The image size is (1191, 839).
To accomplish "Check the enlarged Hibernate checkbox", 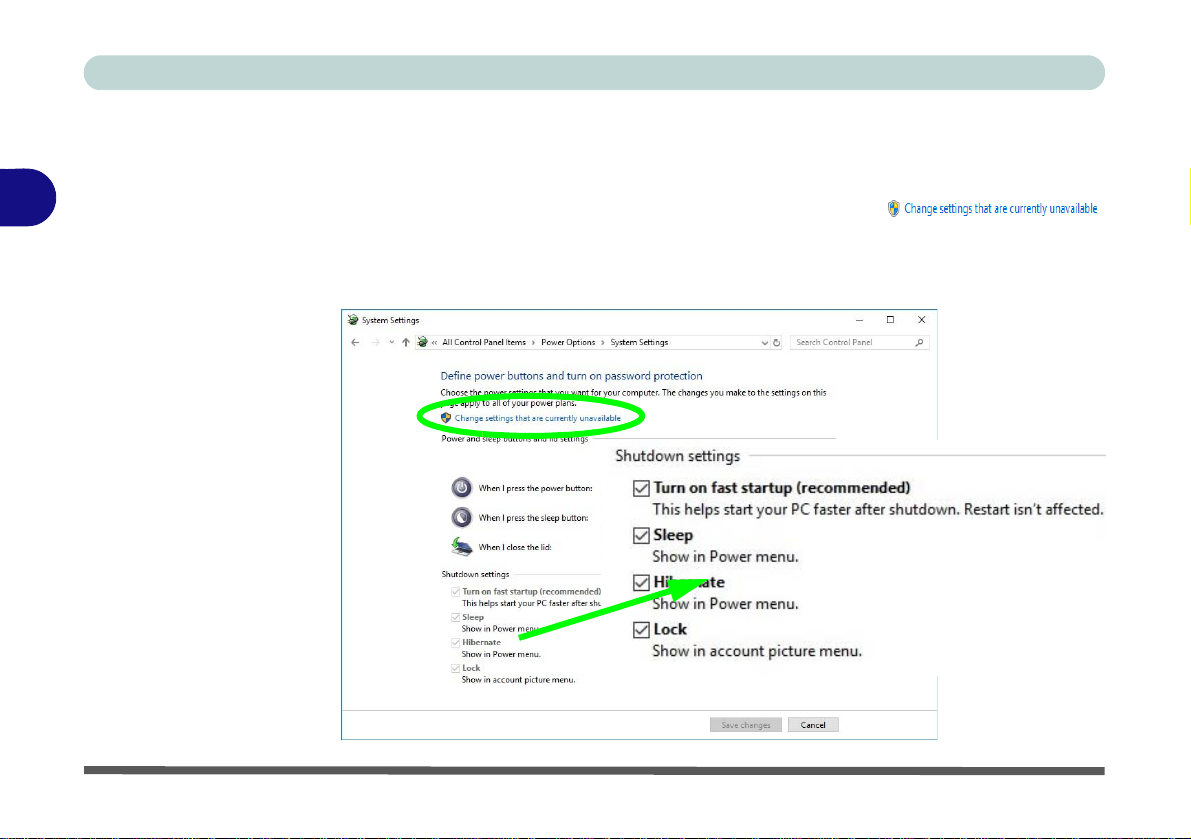I will (641, 582).
